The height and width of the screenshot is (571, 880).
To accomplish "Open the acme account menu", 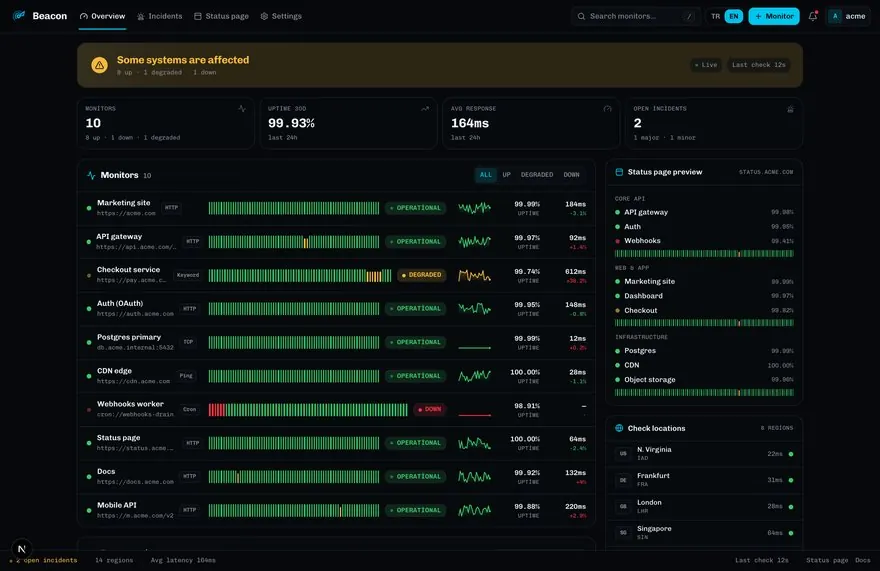I will (848, 16).
